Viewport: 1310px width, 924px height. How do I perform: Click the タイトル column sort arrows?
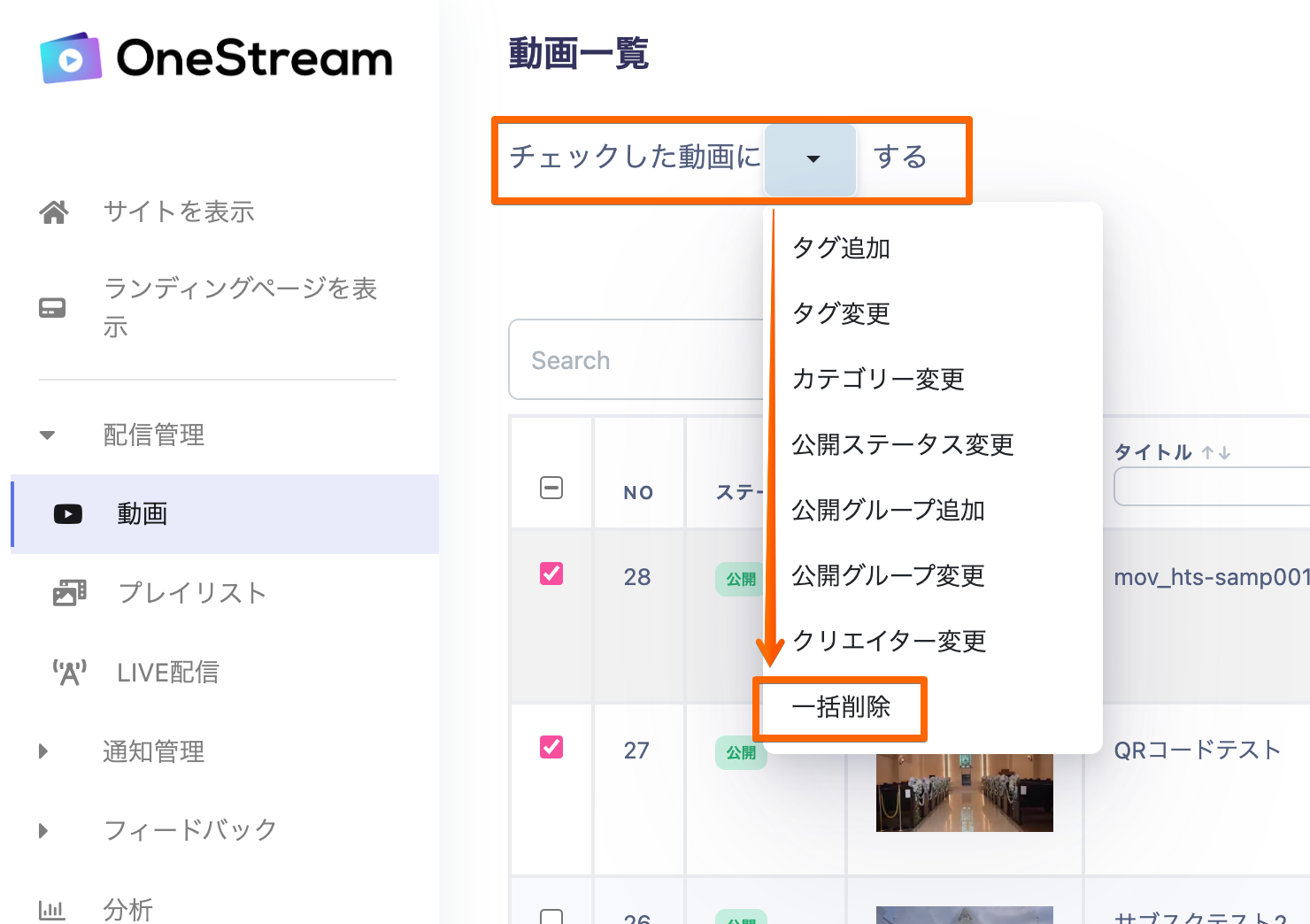pyautogui.click(x=1216, y=453)
